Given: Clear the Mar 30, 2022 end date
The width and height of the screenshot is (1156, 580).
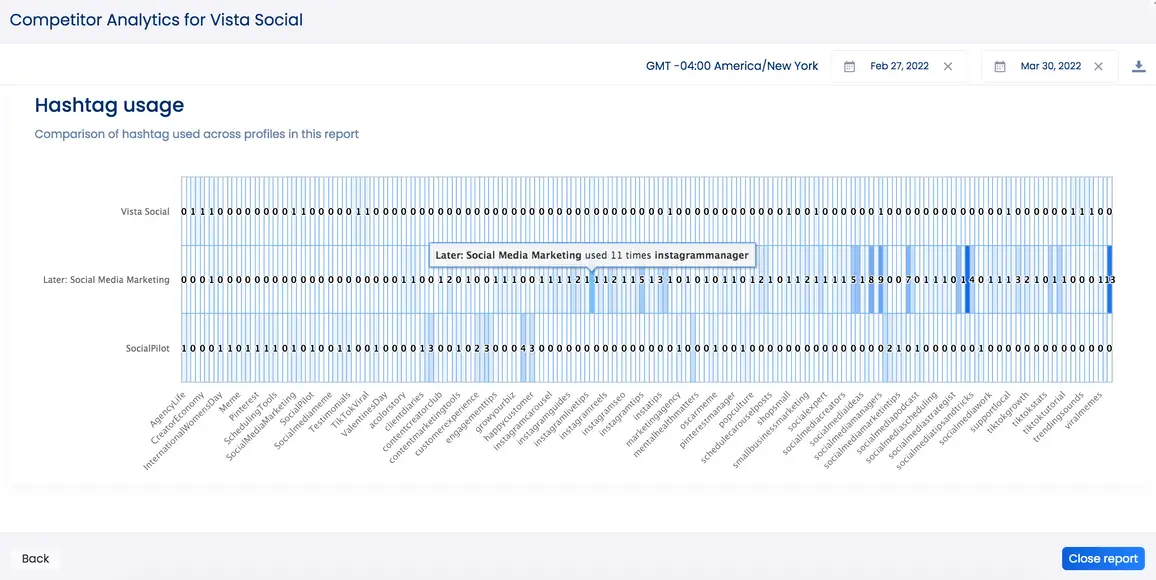Looking at the screenshot, I should pyautogui.click(x=1097, y=66).
